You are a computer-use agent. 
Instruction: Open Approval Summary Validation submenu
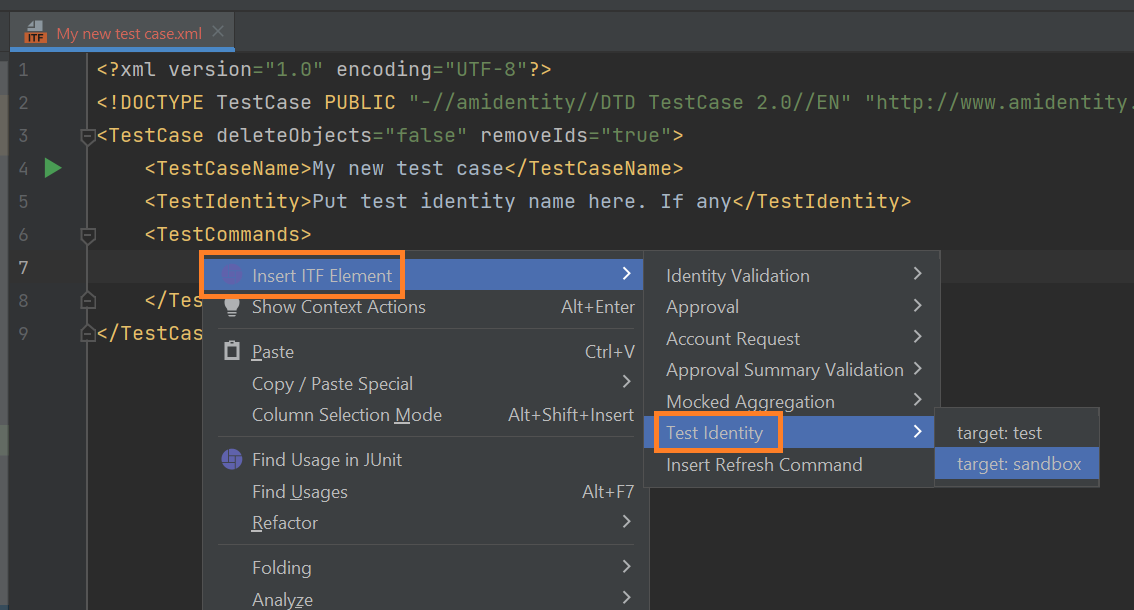click(792, 370)
